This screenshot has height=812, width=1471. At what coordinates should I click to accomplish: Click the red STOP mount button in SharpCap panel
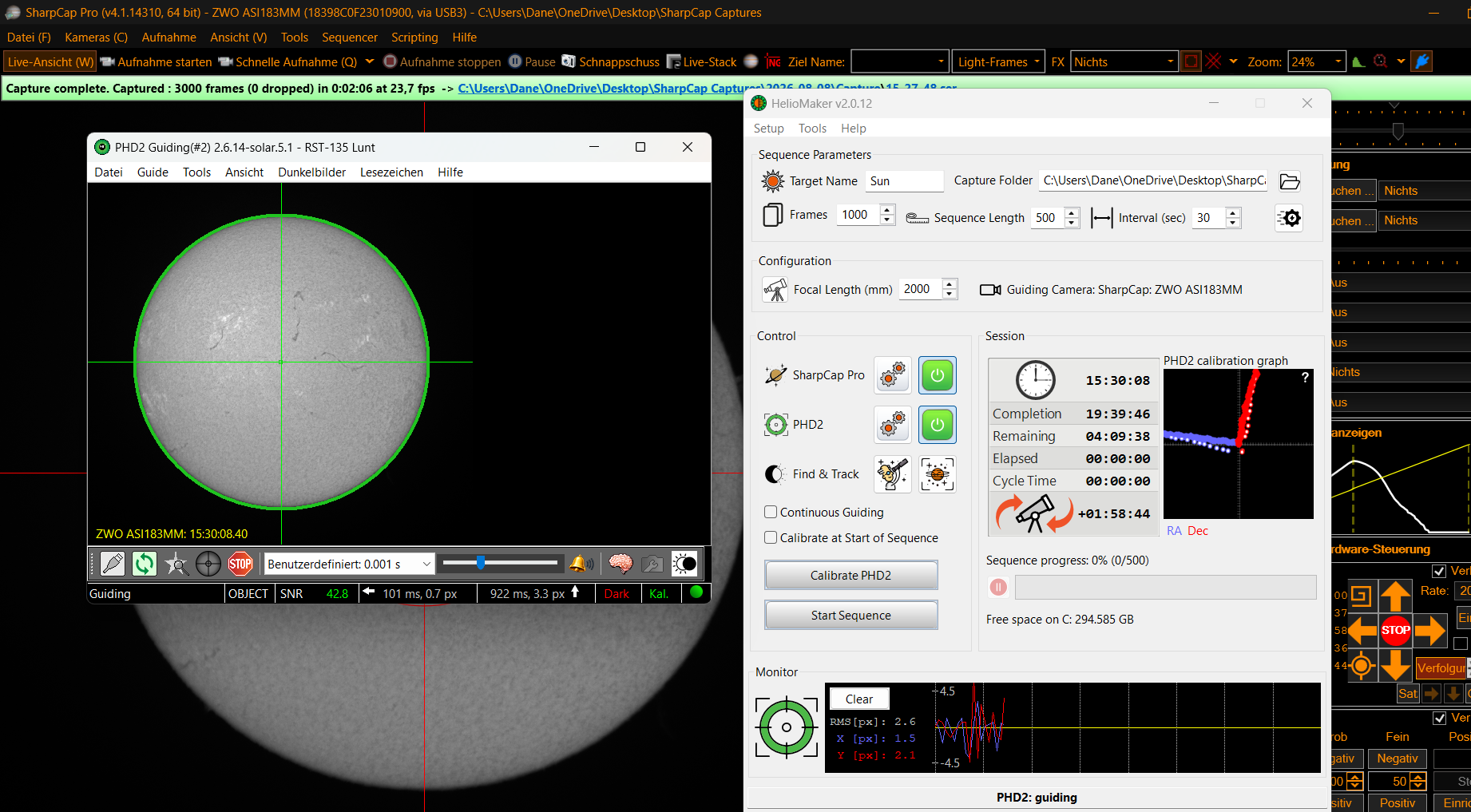click(x=1396, y=630)
